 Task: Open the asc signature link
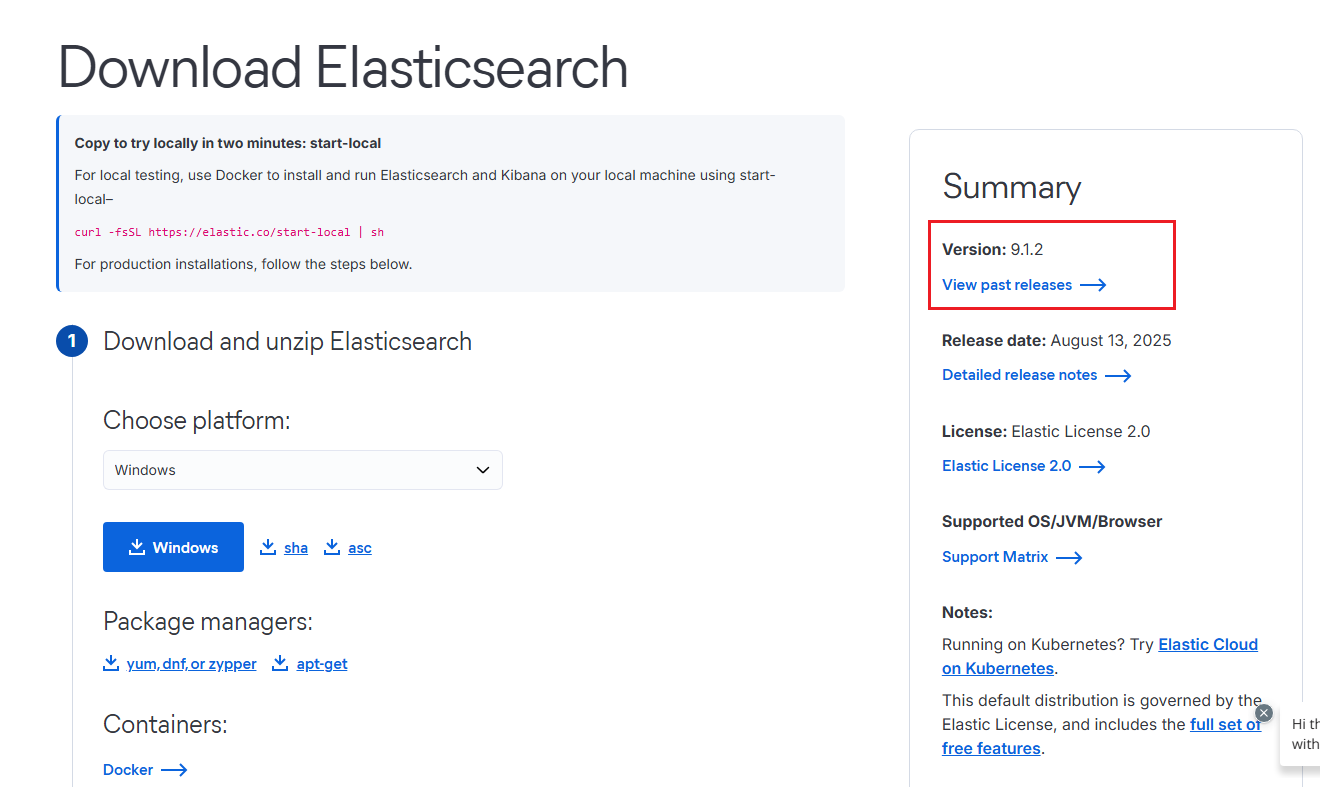360,548
